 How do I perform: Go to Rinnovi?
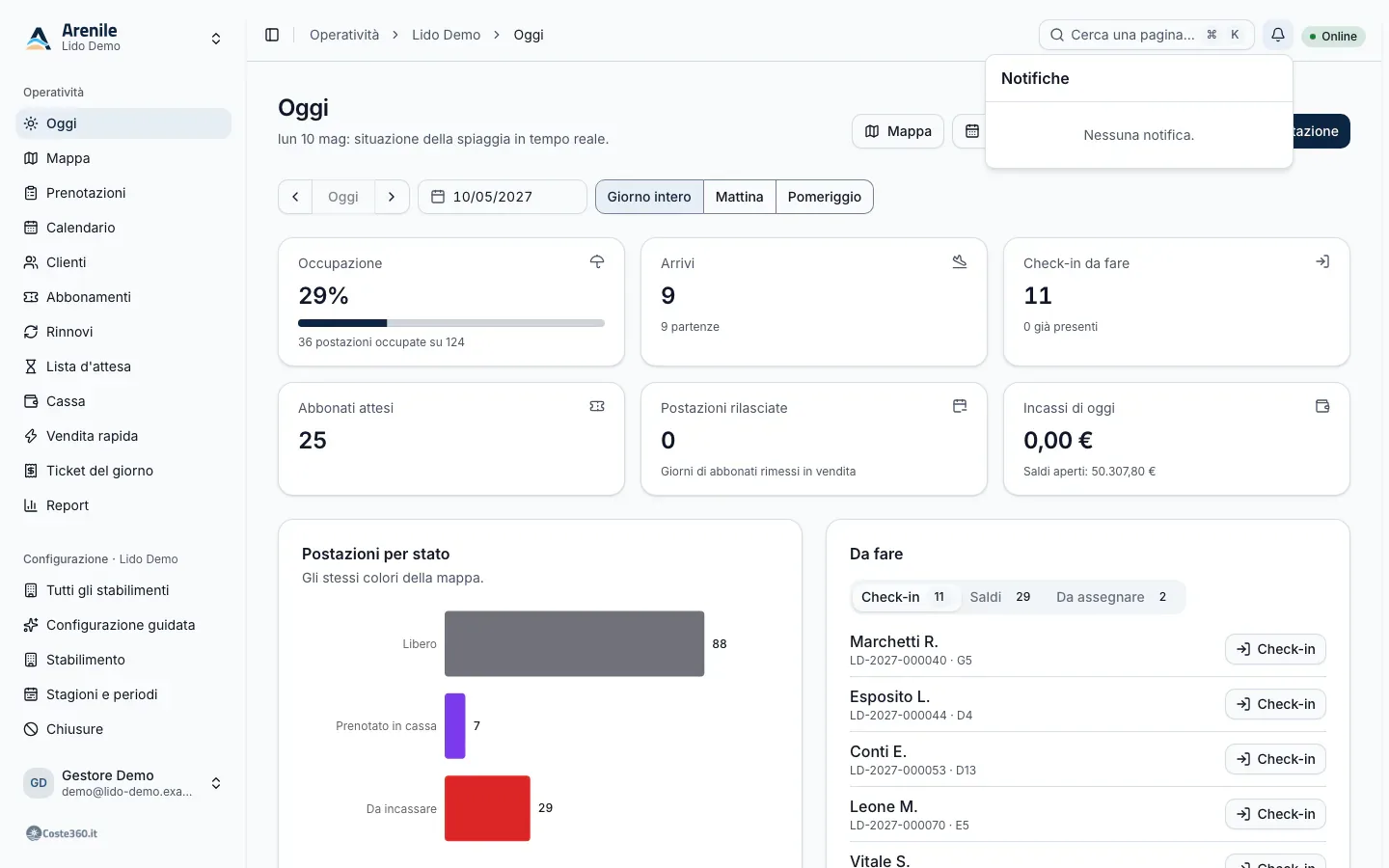(123, 332)
